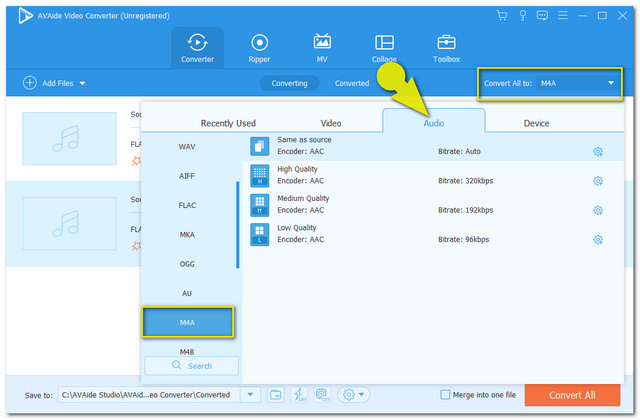
Task: Choose MKA in the format list
Action: click(187, 235)
